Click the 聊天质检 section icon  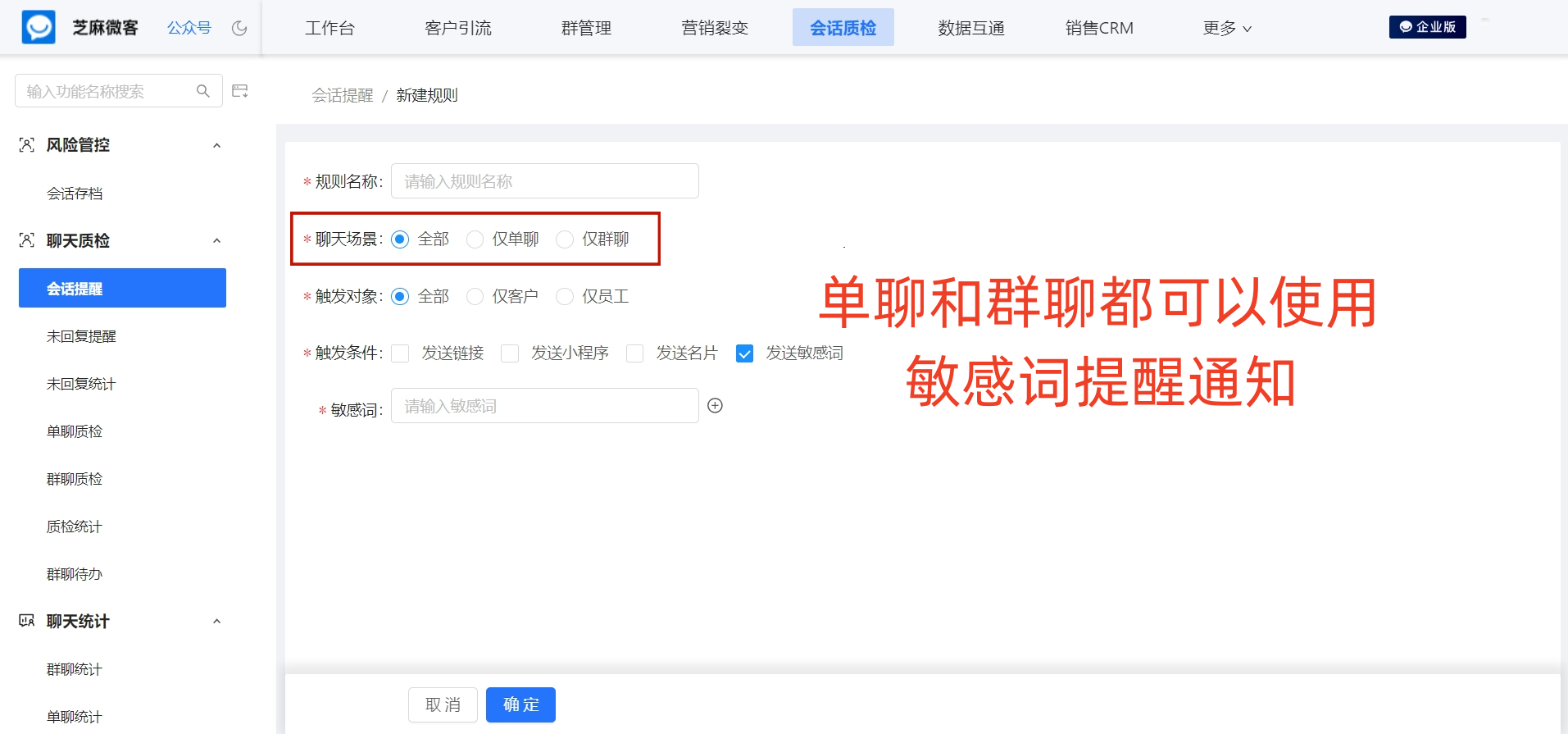[x=27, y=240]
